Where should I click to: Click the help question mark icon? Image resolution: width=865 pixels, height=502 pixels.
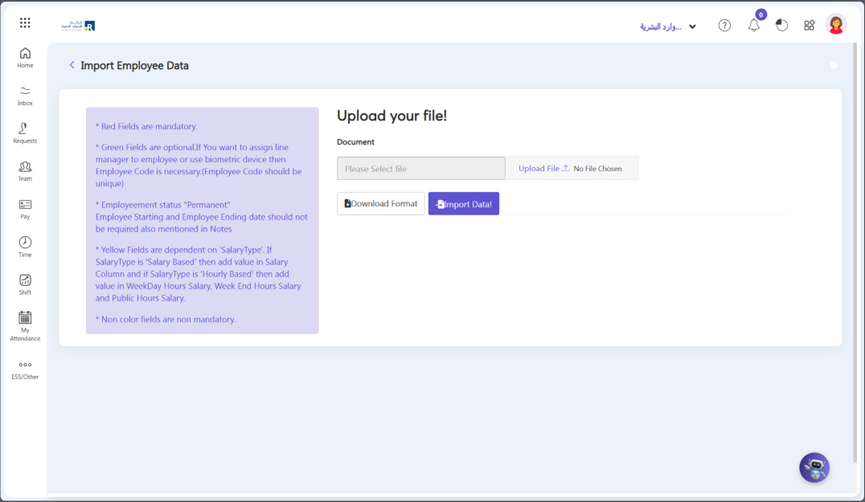pyautogui.click(x=724, y=26)
